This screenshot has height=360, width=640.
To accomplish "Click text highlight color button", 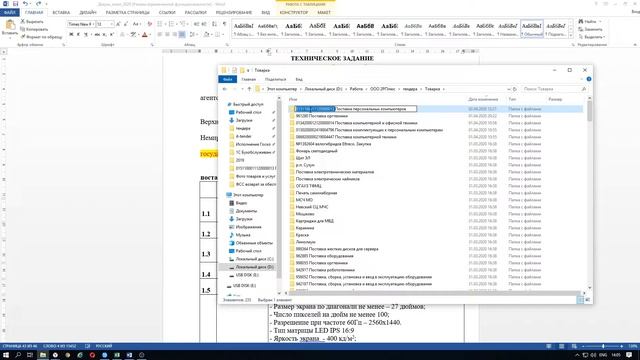I will (133, 35).
